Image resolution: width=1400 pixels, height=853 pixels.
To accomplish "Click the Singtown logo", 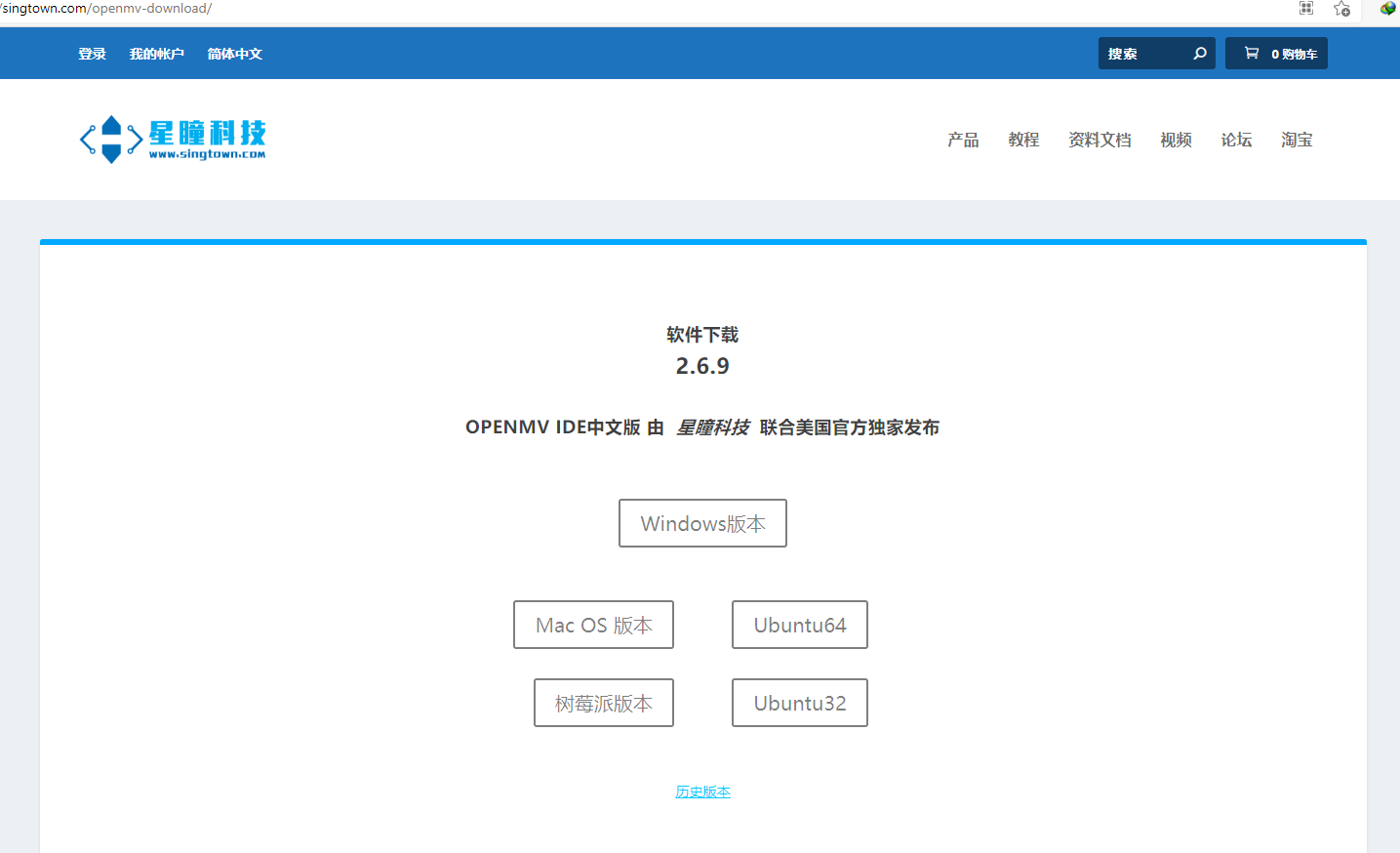I will [x=173, y=140].
